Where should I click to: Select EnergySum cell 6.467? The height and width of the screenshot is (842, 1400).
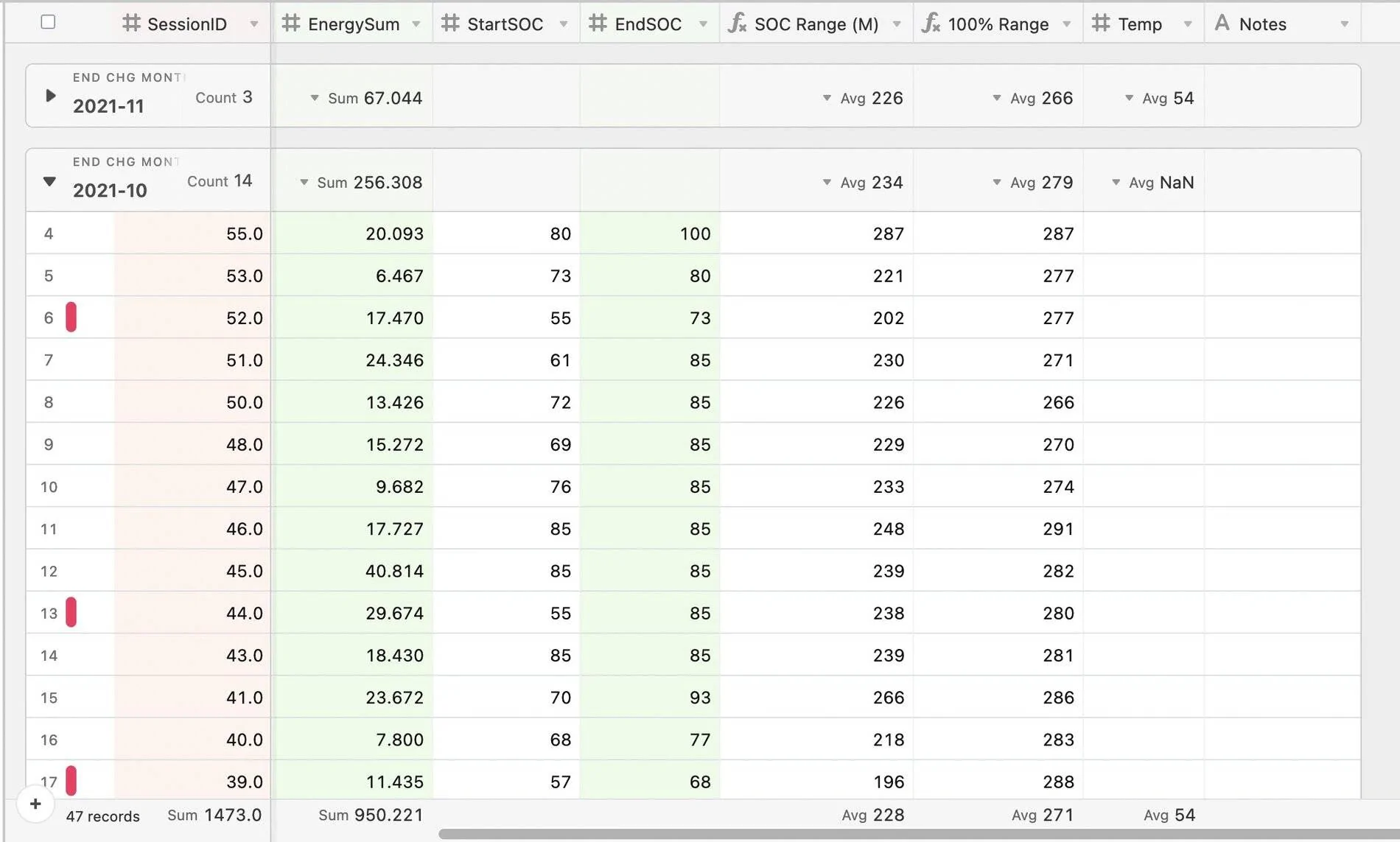pyautogui.click(x=352, y=276)
